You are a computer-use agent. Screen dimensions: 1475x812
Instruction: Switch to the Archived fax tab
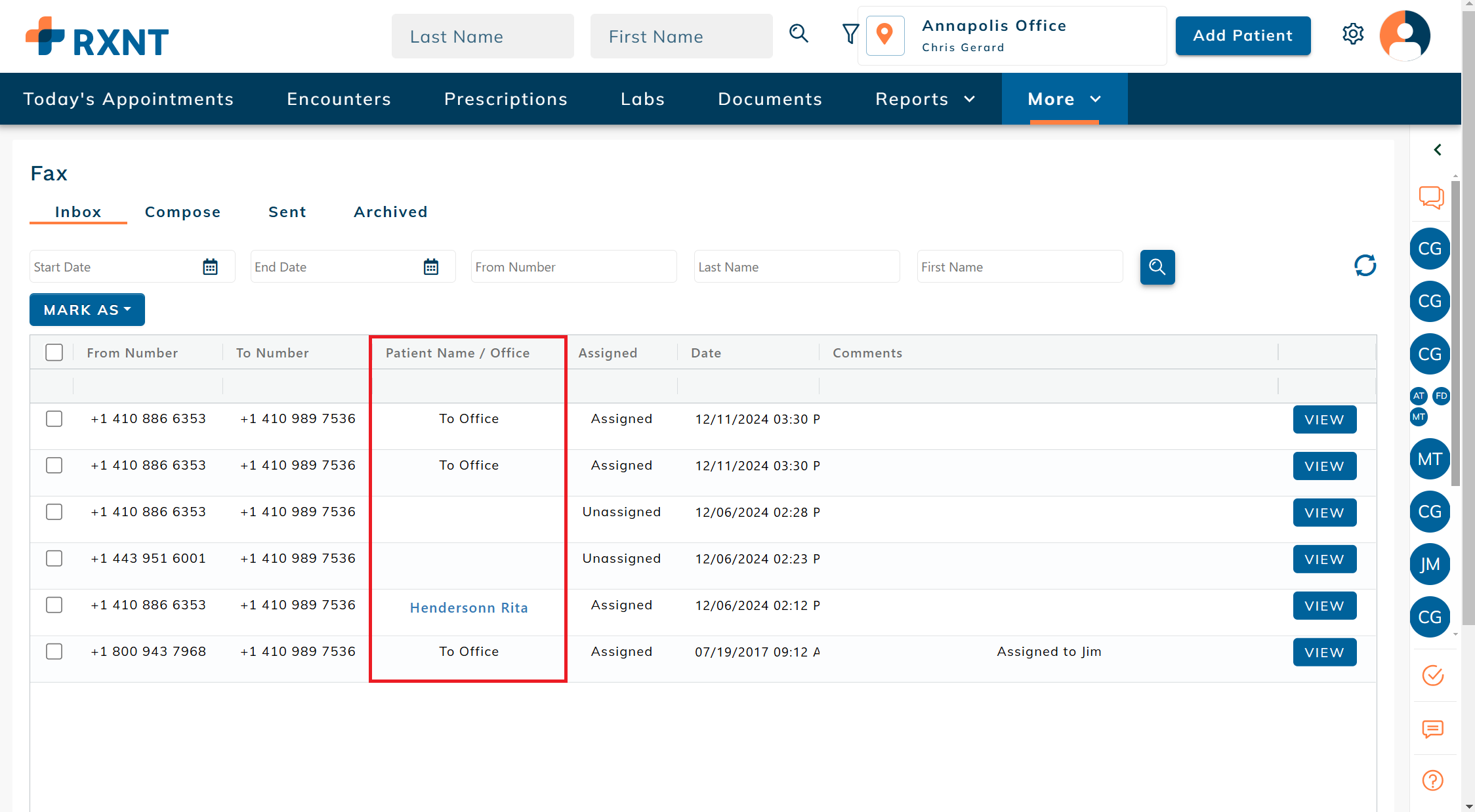390,212
